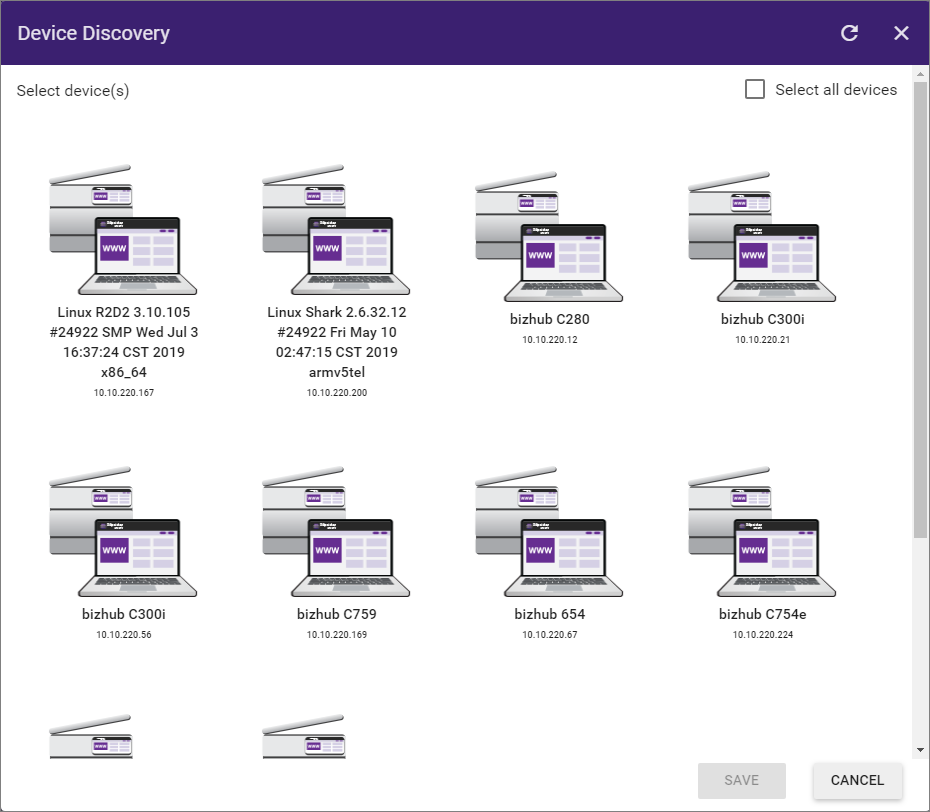Click the SAVE button
930x812 pixels.
(741, 781)
